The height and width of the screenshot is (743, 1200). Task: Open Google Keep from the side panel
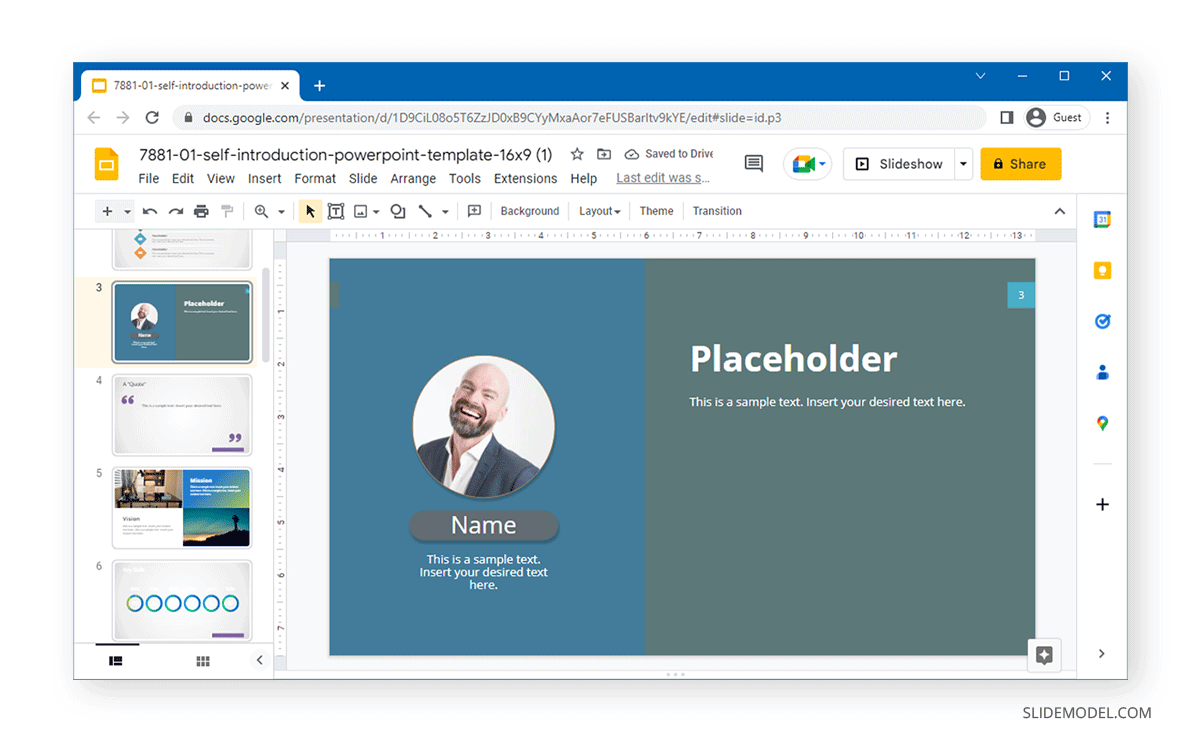[1102, 270]
